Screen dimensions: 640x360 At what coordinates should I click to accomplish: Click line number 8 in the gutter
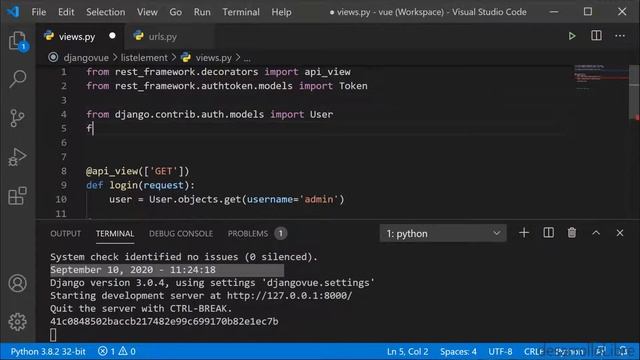pyautogui.click(x=64, y=171)
